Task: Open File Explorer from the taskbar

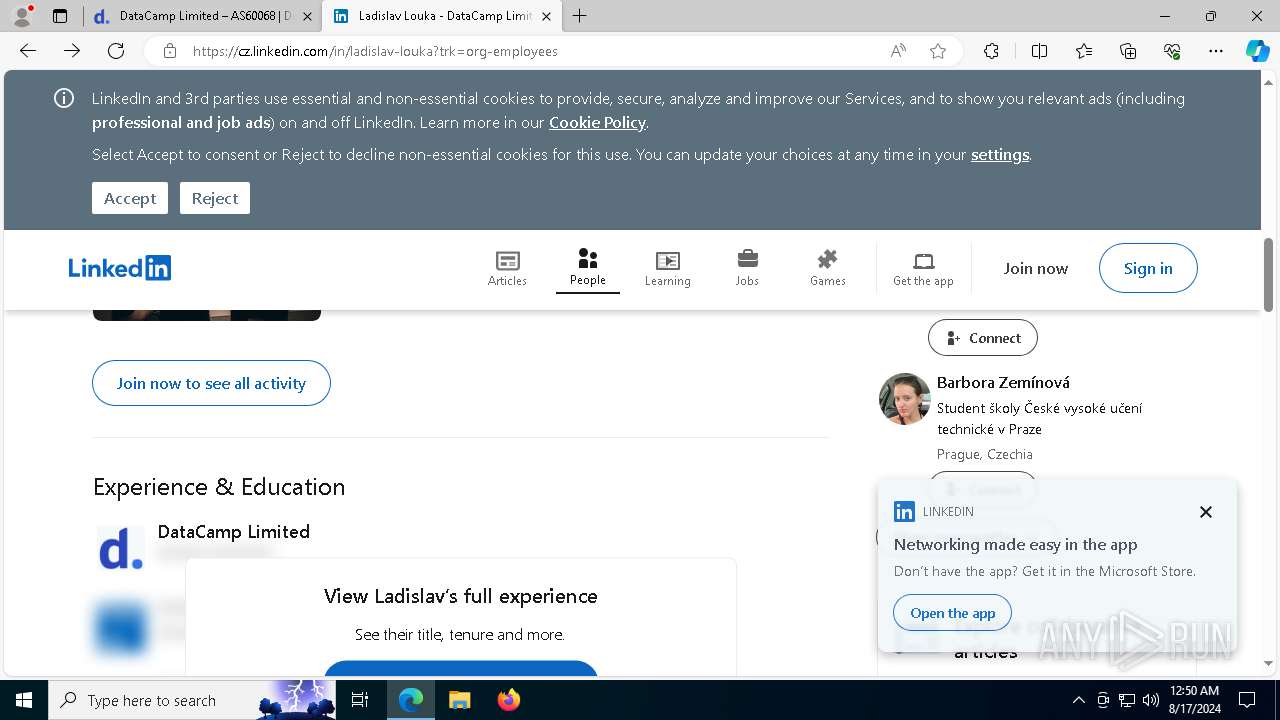Action: click(x=459, y=700)
